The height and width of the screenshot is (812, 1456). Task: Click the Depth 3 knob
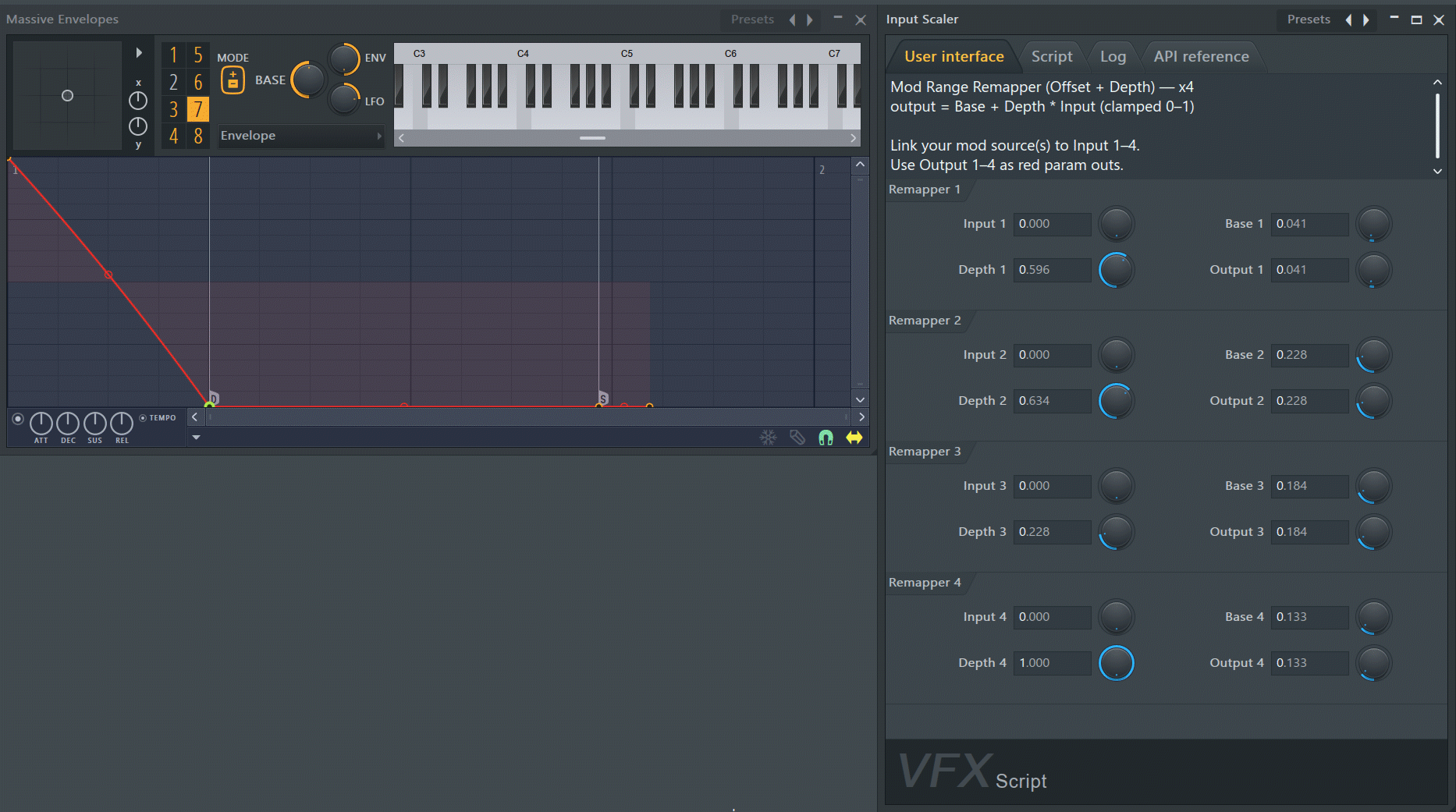coord(1117,532)
